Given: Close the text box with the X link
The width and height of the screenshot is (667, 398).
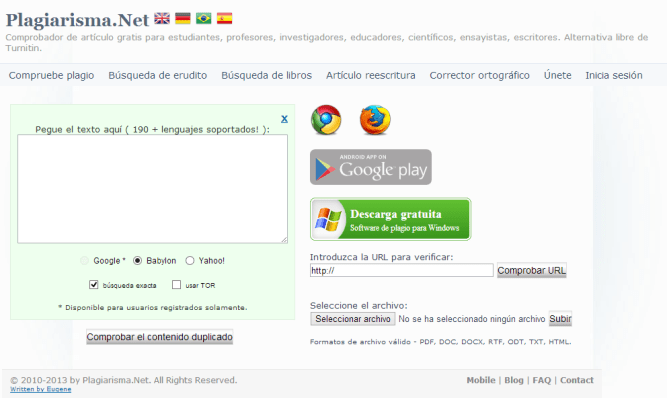Looking at the screenshot, I should [284, 119].
